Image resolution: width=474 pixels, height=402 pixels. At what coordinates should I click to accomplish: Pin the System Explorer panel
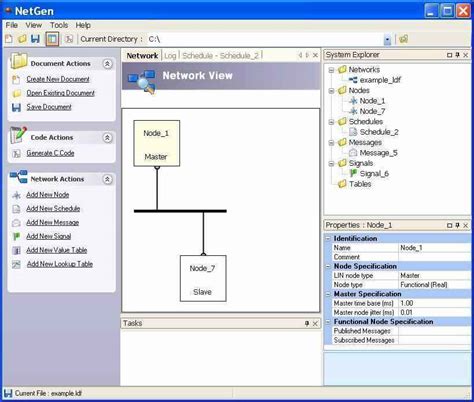458,55
